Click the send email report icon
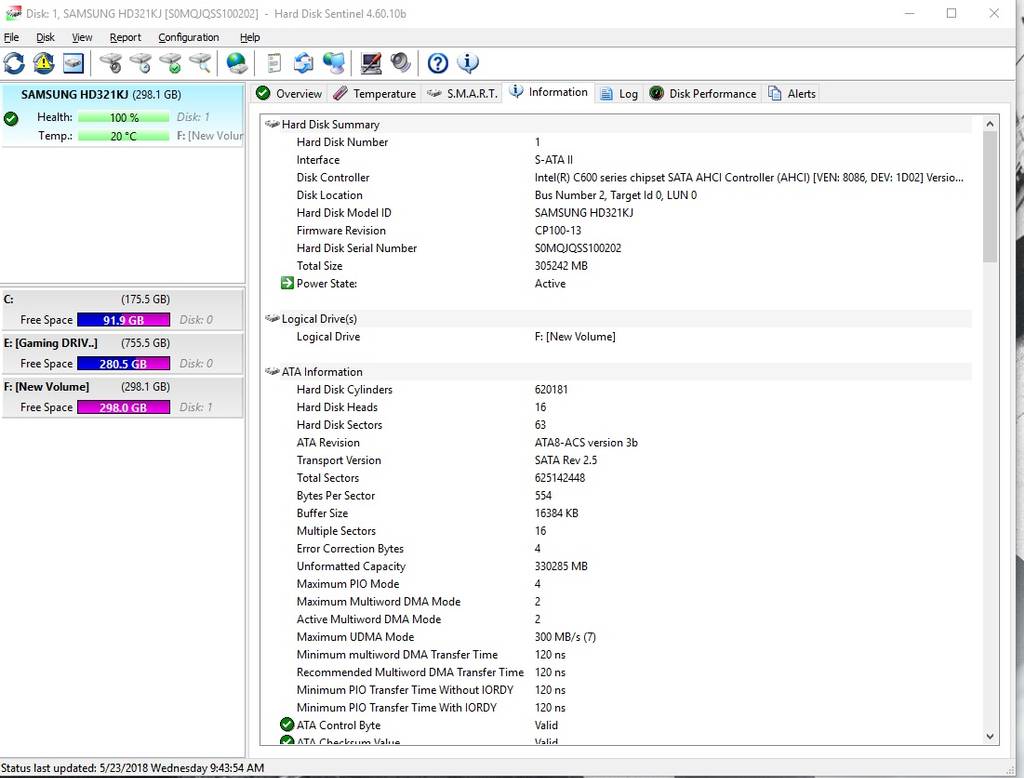The width and height of the screenshot is (1024, 778). pyautogui.click(x=304, y=63)
